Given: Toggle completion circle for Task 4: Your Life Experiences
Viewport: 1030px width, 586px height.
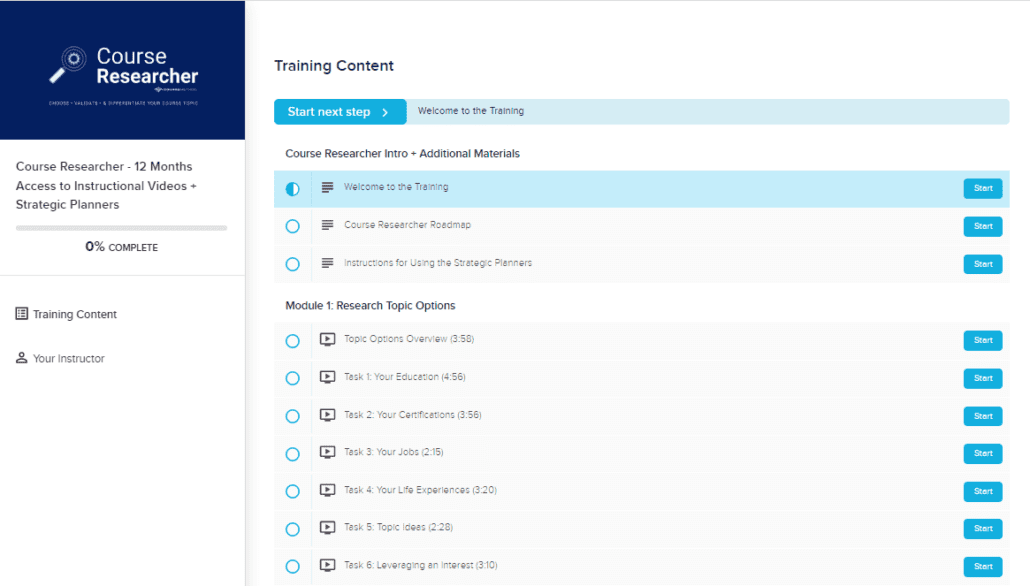Looking at the screenshot, I should pyautogui.click(x=292, y=491).
